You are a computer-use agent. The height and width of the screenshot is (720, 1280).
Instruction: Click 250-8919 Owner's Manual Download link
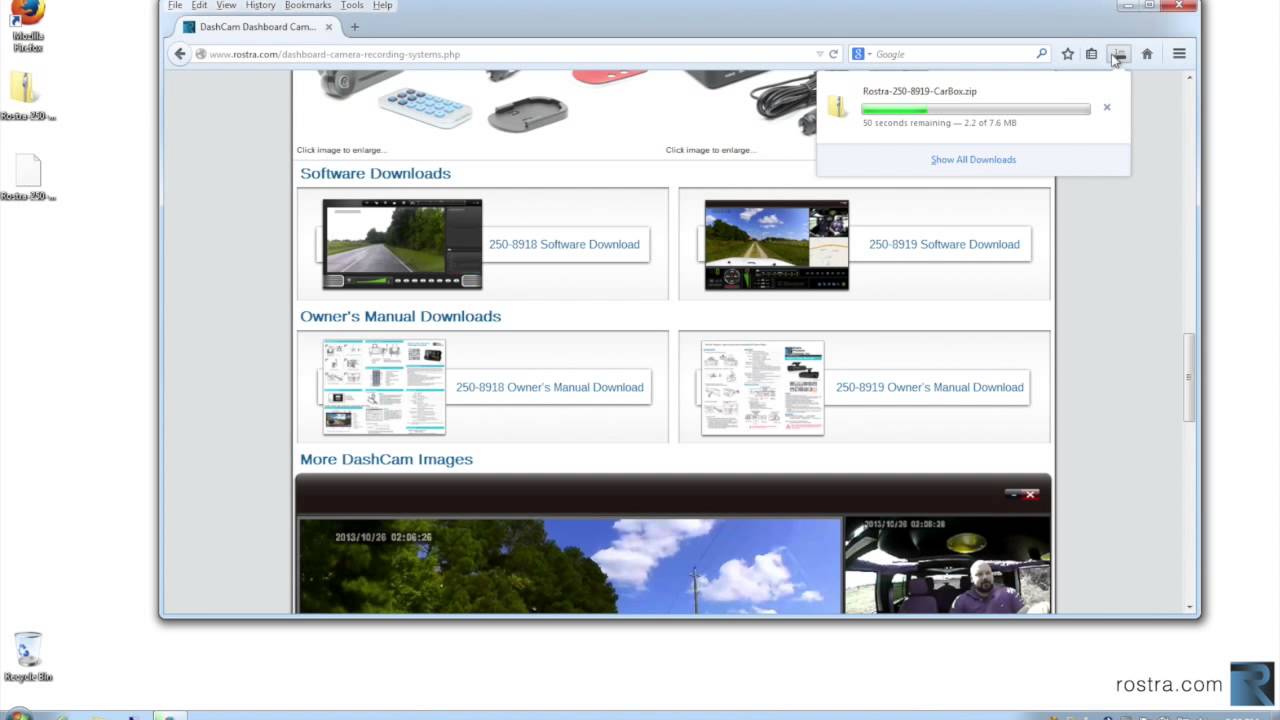click(929, 387)
